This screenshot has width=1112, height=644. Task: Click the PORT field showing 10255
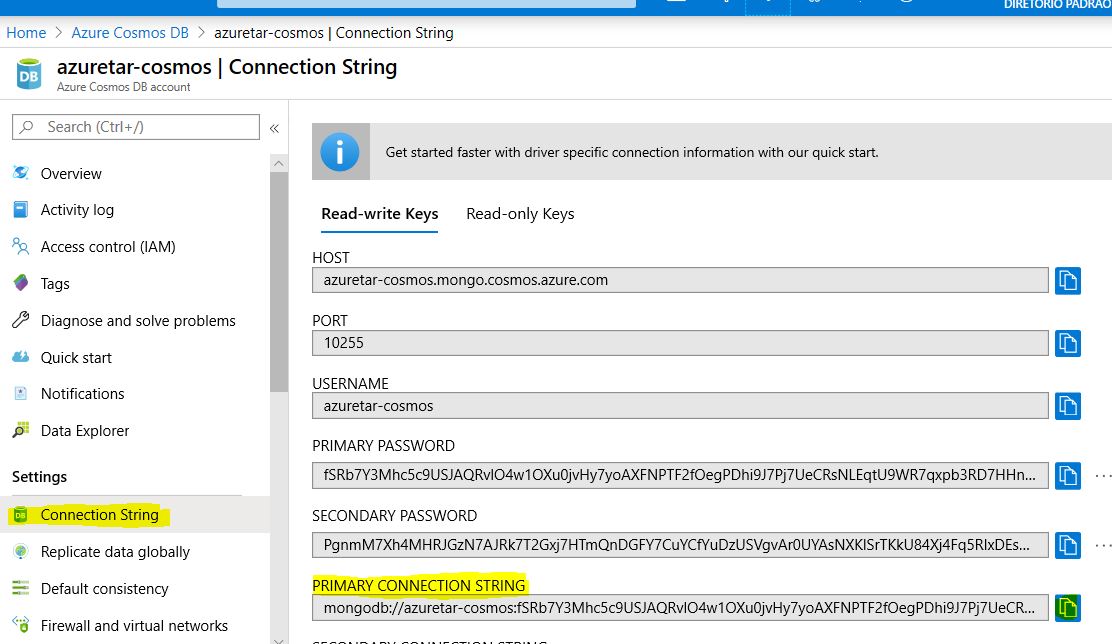(x=680, y=343)
